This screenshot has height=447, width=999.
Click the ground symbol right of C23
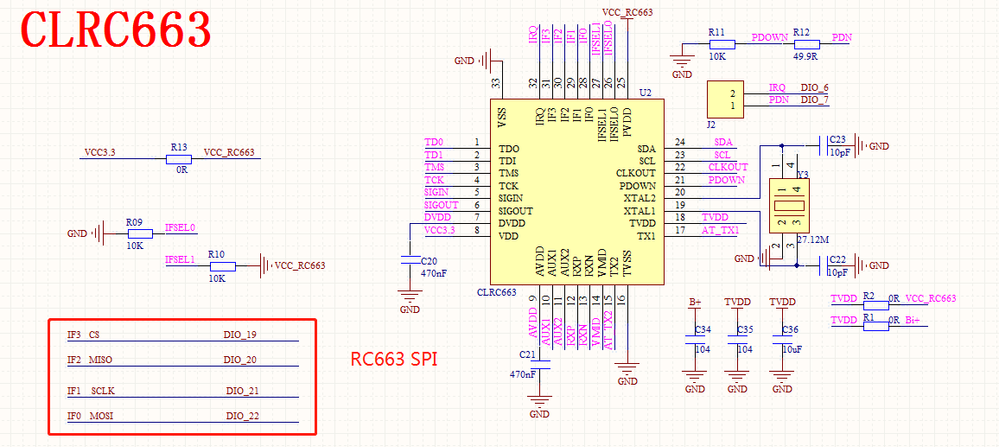click(x=859, y=146)
